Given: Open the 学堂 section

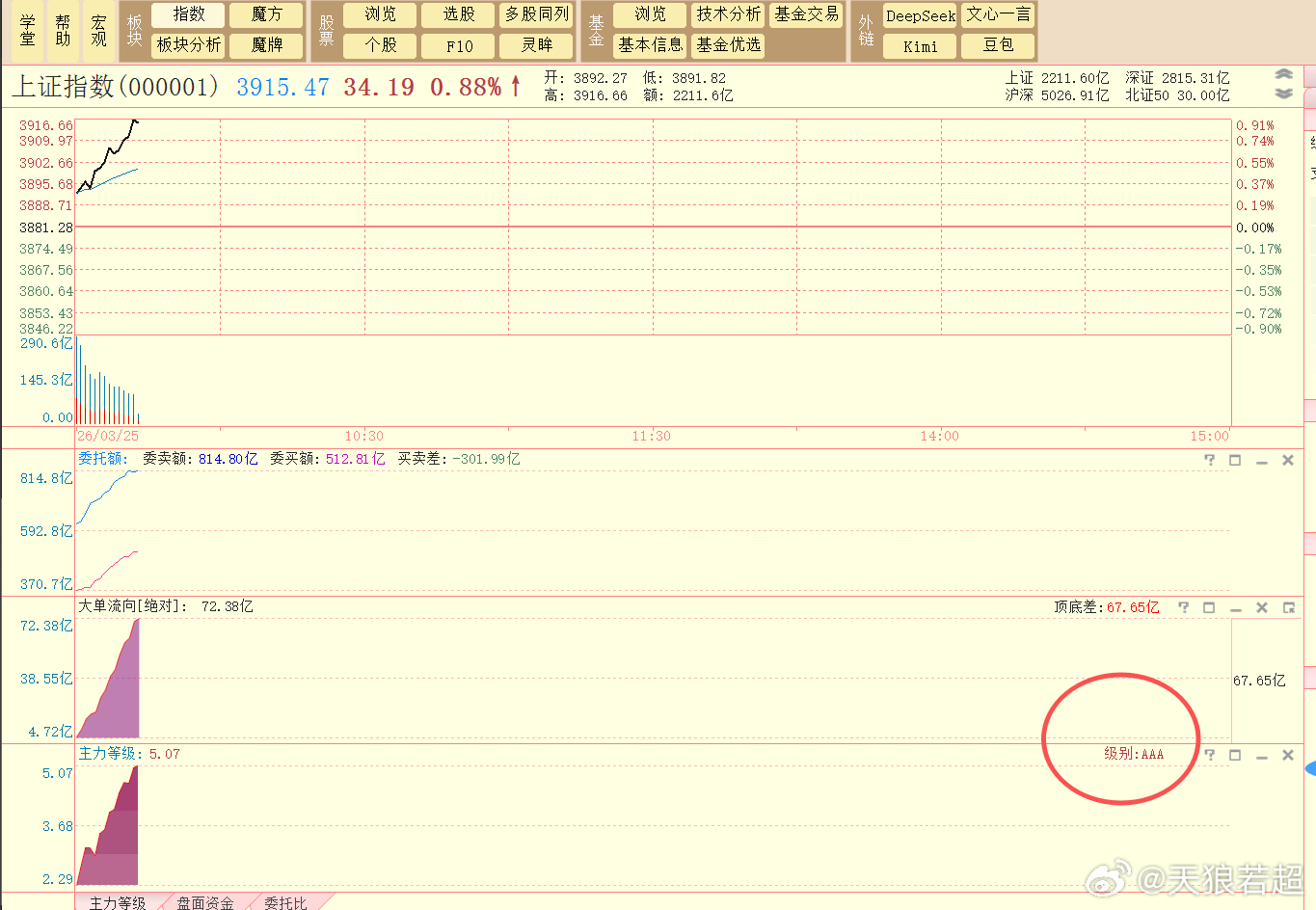Looking at the screenshot, I should pos(27,31).
